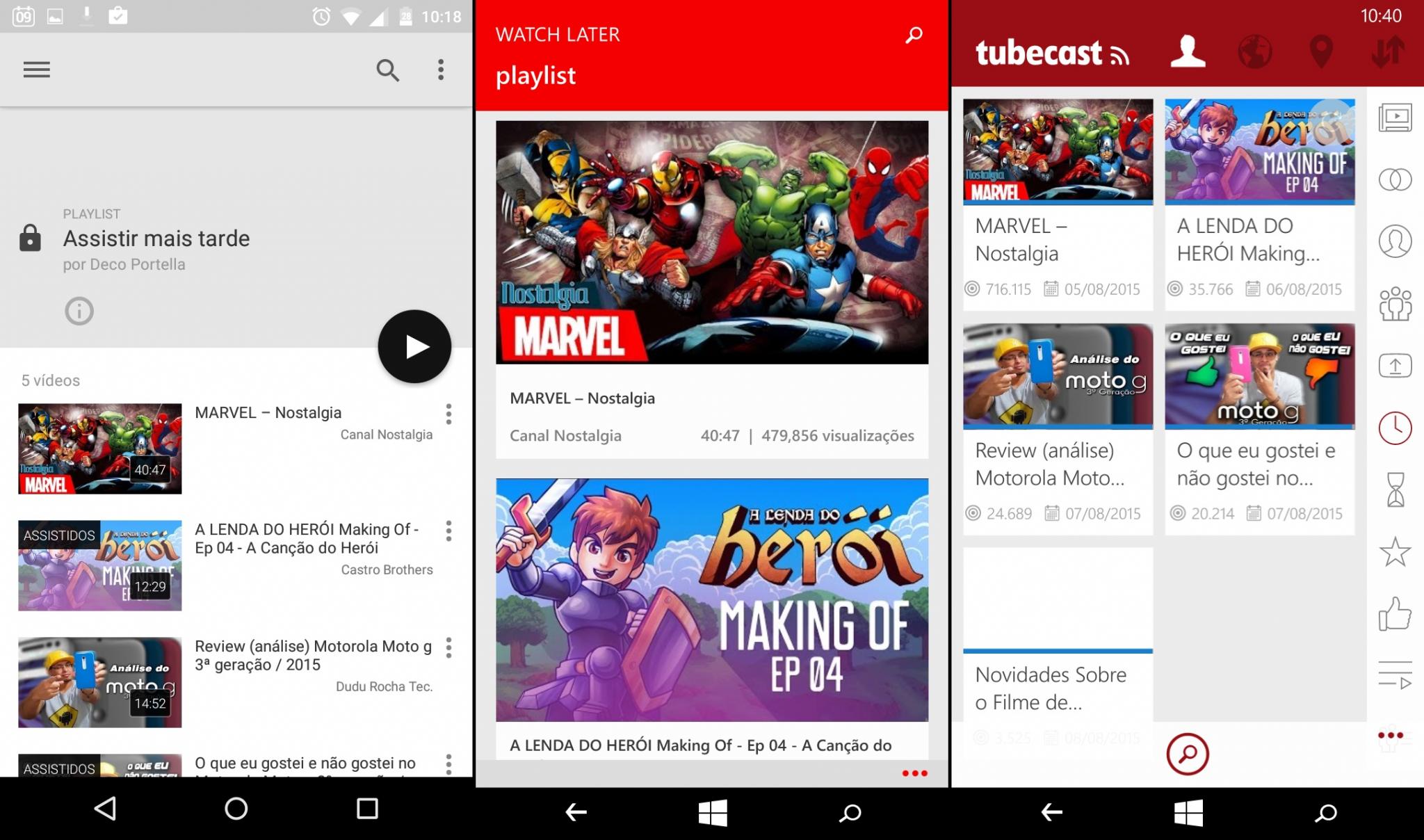This screenshot has height=840, width=1424.
Task: Open the playlist info icon
Action: (x=79, y=311)
